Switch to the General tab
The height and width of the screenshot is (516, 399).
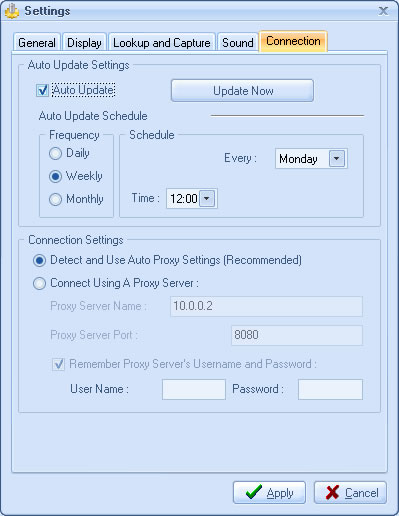click(37, 42)
